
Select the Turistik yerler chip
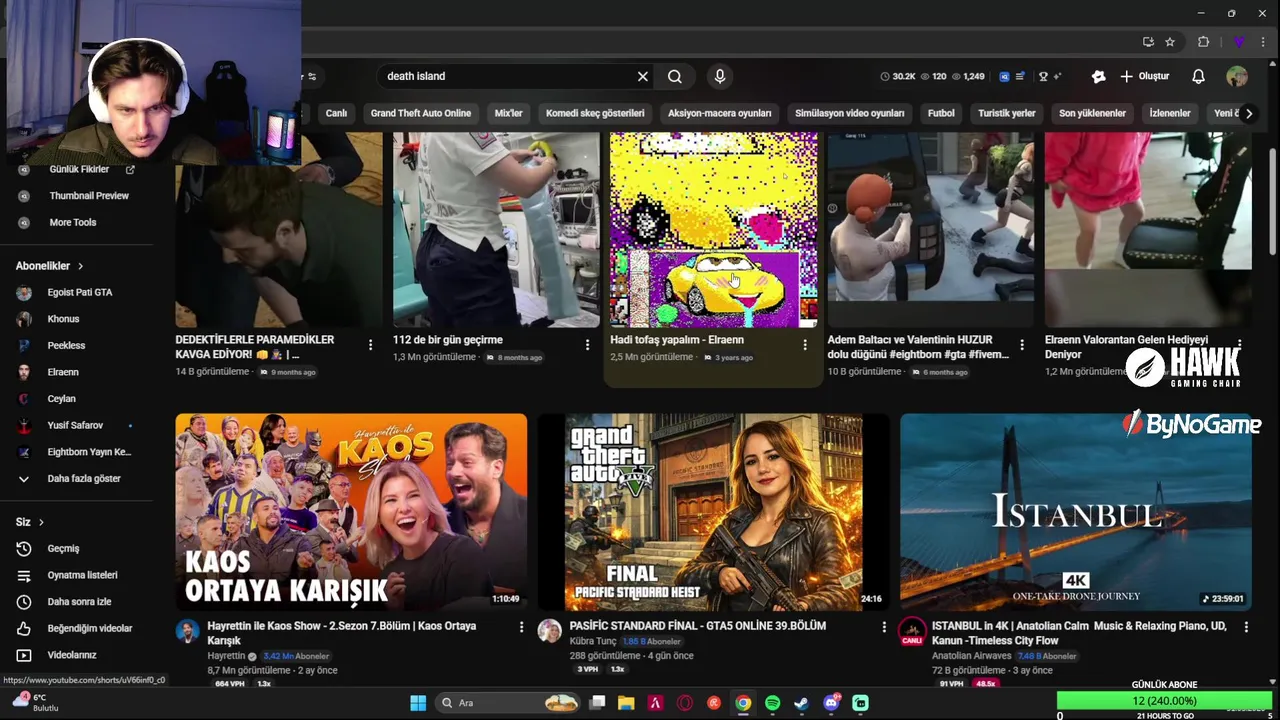point(1006,113)
